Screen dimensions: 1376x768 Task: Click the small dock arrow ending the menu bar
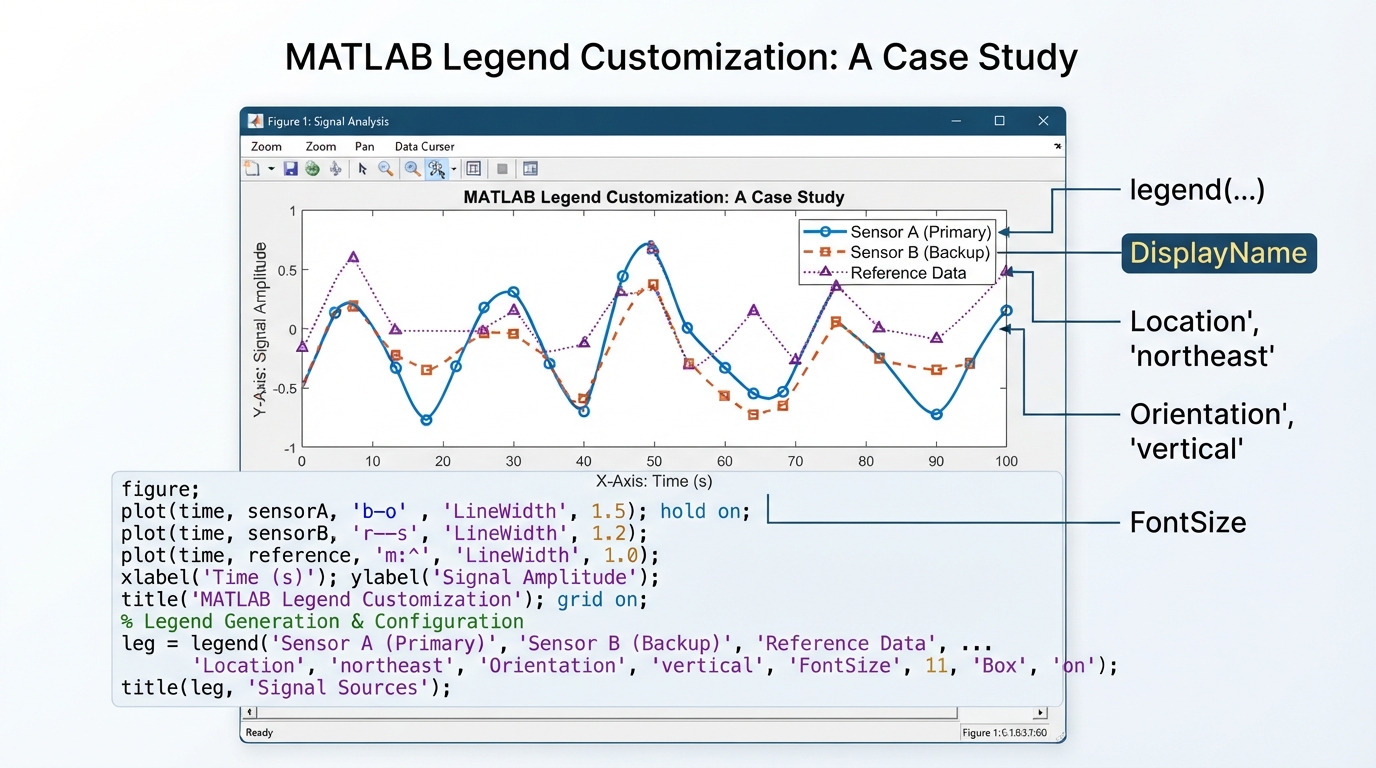coord(1057,146)
